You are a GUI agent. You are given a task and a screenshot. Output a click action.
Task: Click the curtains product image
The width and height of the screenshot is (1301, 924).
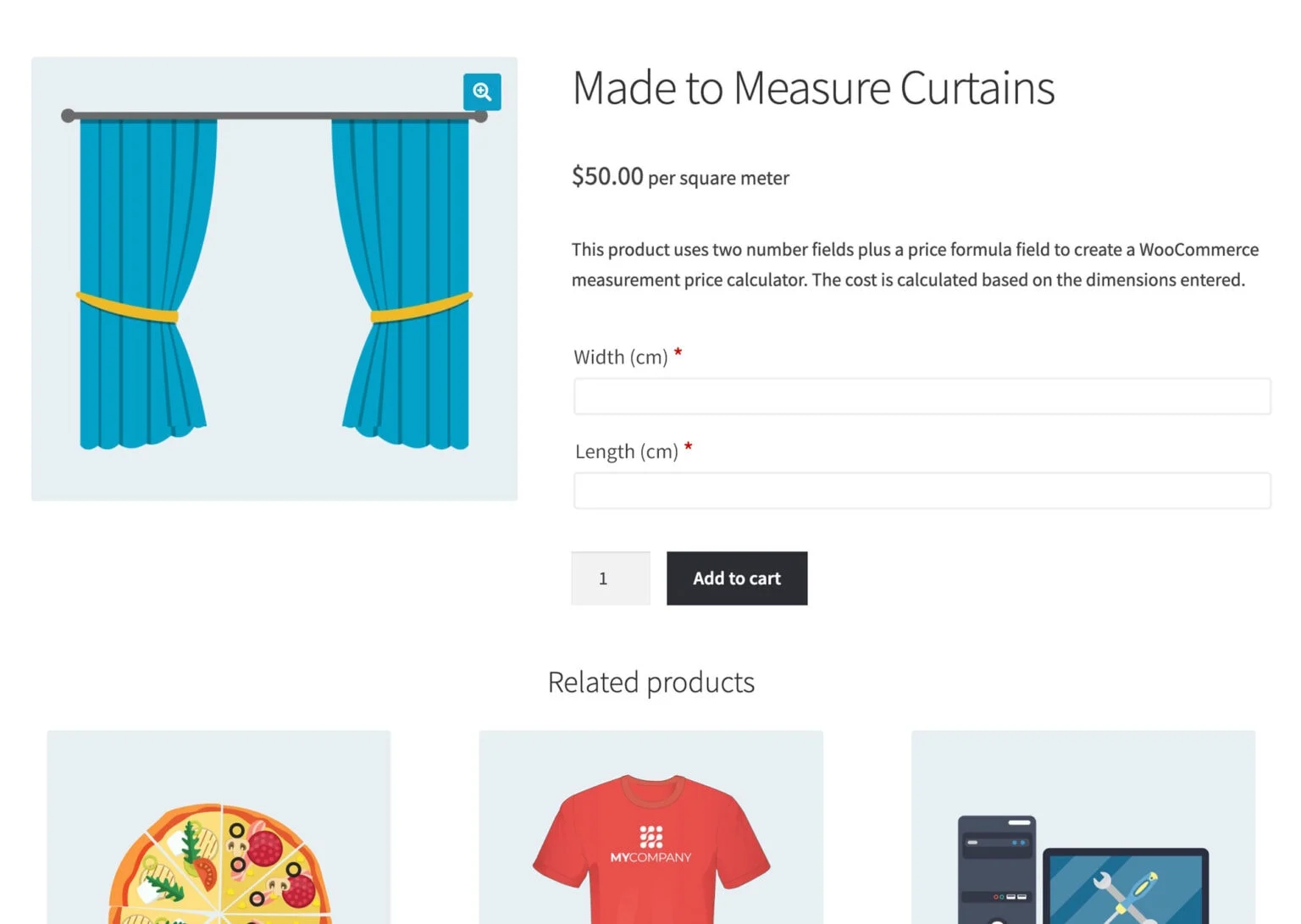(x=274, y=279)
